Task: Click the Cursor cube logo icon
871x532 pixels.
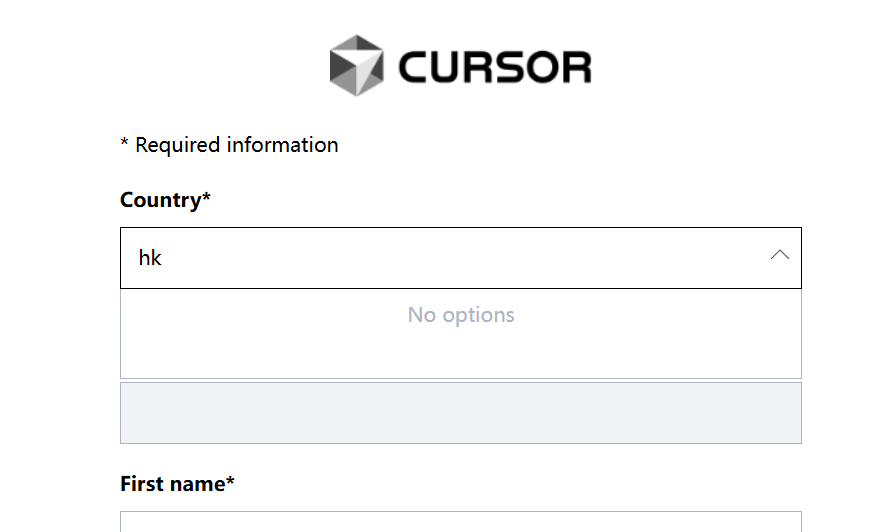Action: point(356,66)
